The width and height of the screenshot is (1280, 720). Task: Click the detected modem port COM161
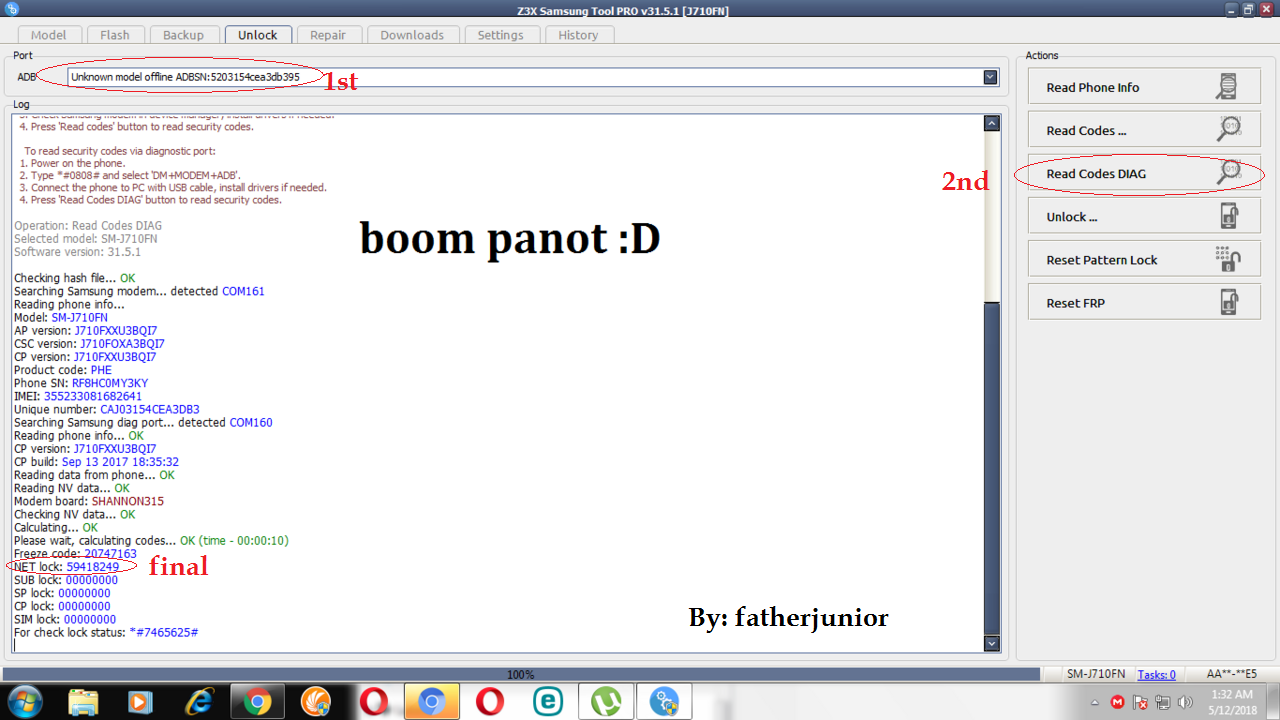tap(241, 291)
